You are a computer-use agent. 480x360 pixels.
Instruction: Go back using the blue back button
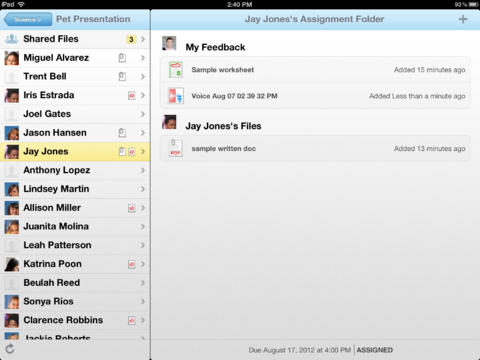pyautogui.click(x=28, y=19)
